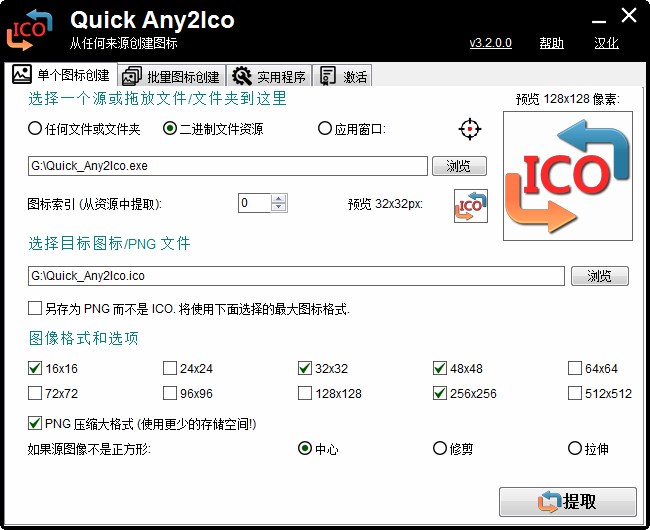Click the 提取 extract button
This screenshot has height=530, width=650.
(568, 502)
